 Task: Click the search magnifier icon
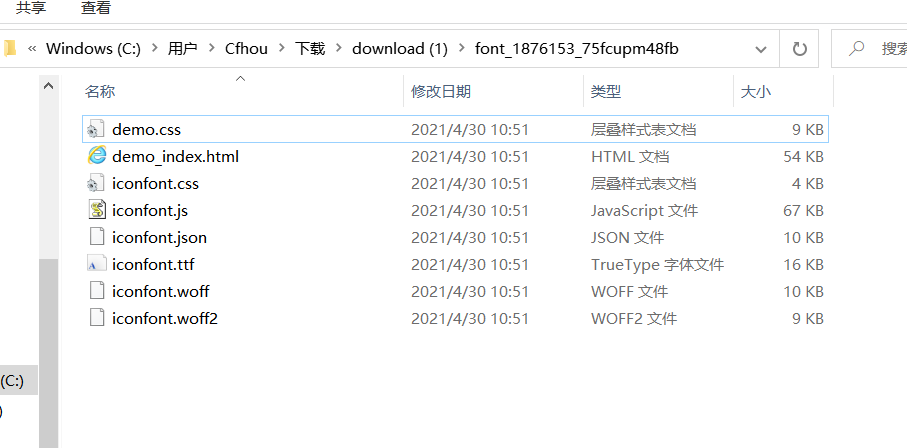[856, 48]
